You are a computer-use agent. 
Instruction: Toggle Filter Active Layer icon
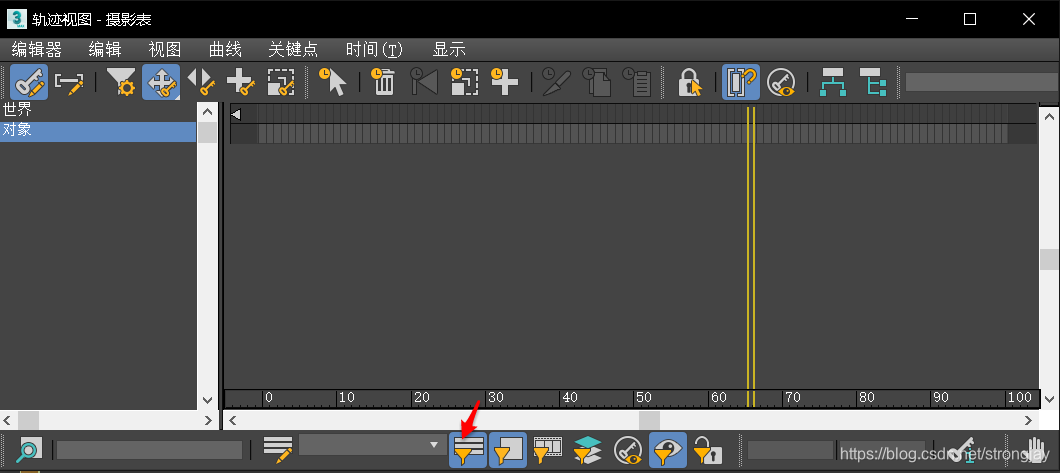click(587, 450)
